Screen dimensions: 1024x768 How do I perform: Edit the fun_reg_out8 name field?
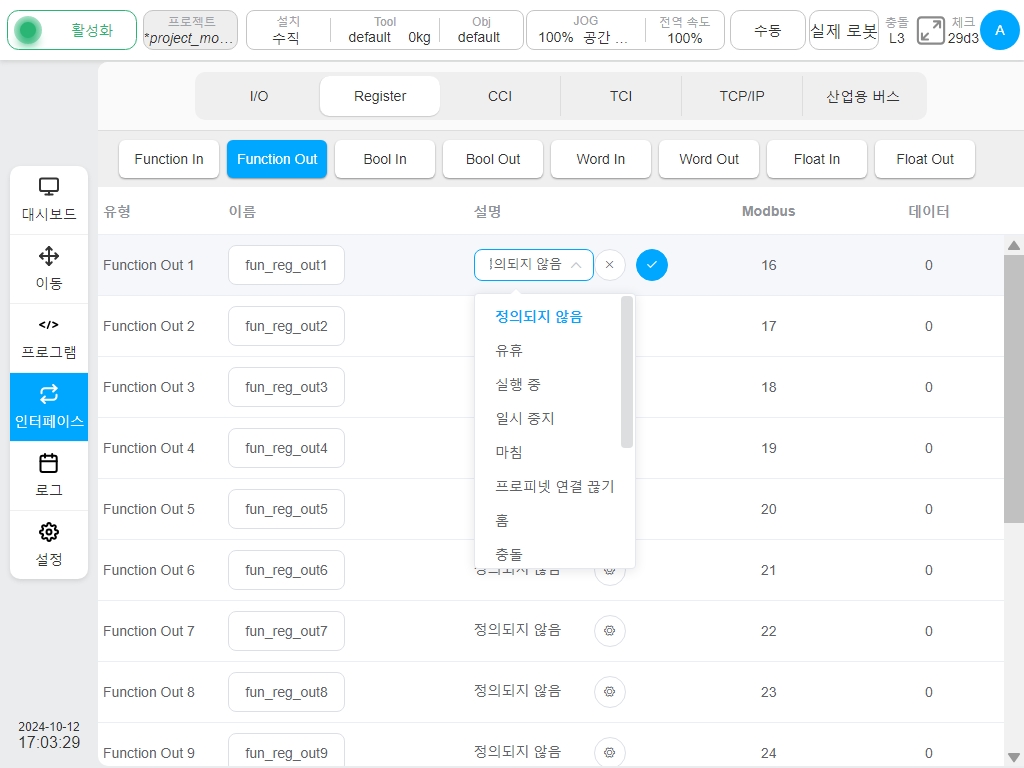coord(286,692)
